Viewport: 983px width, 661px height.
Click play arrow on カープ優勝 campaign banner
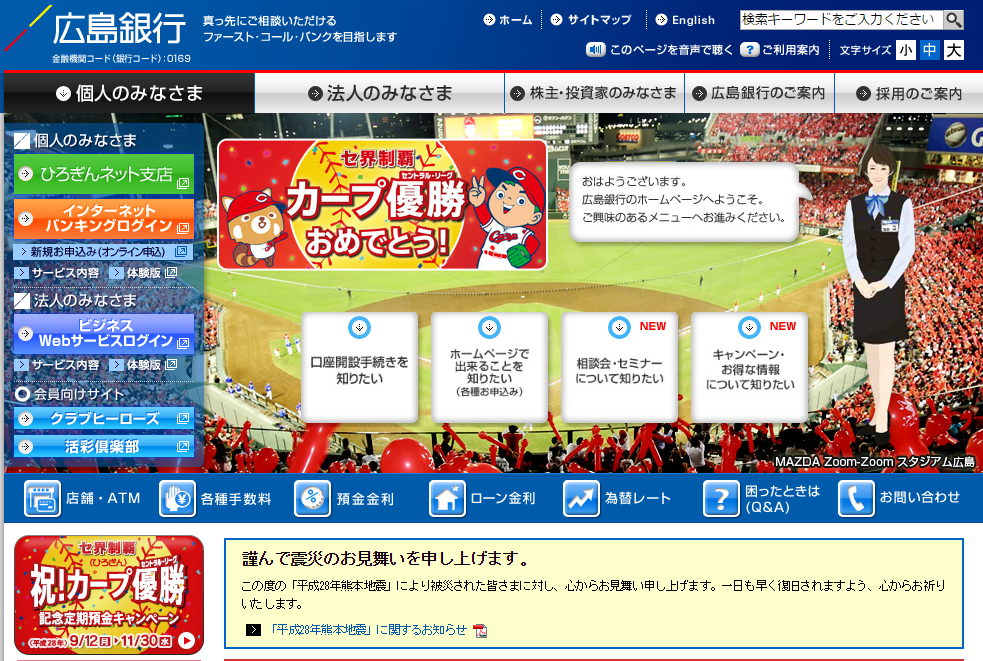point(186,640)
